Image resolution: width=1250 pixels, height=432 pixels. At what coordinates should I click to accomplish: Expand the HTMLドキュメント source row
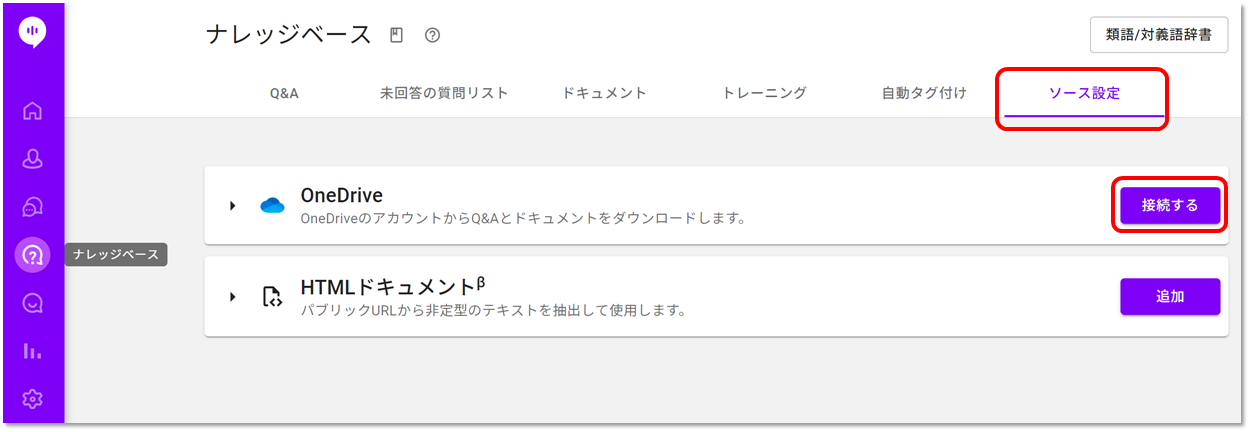[x=232, y=297]
